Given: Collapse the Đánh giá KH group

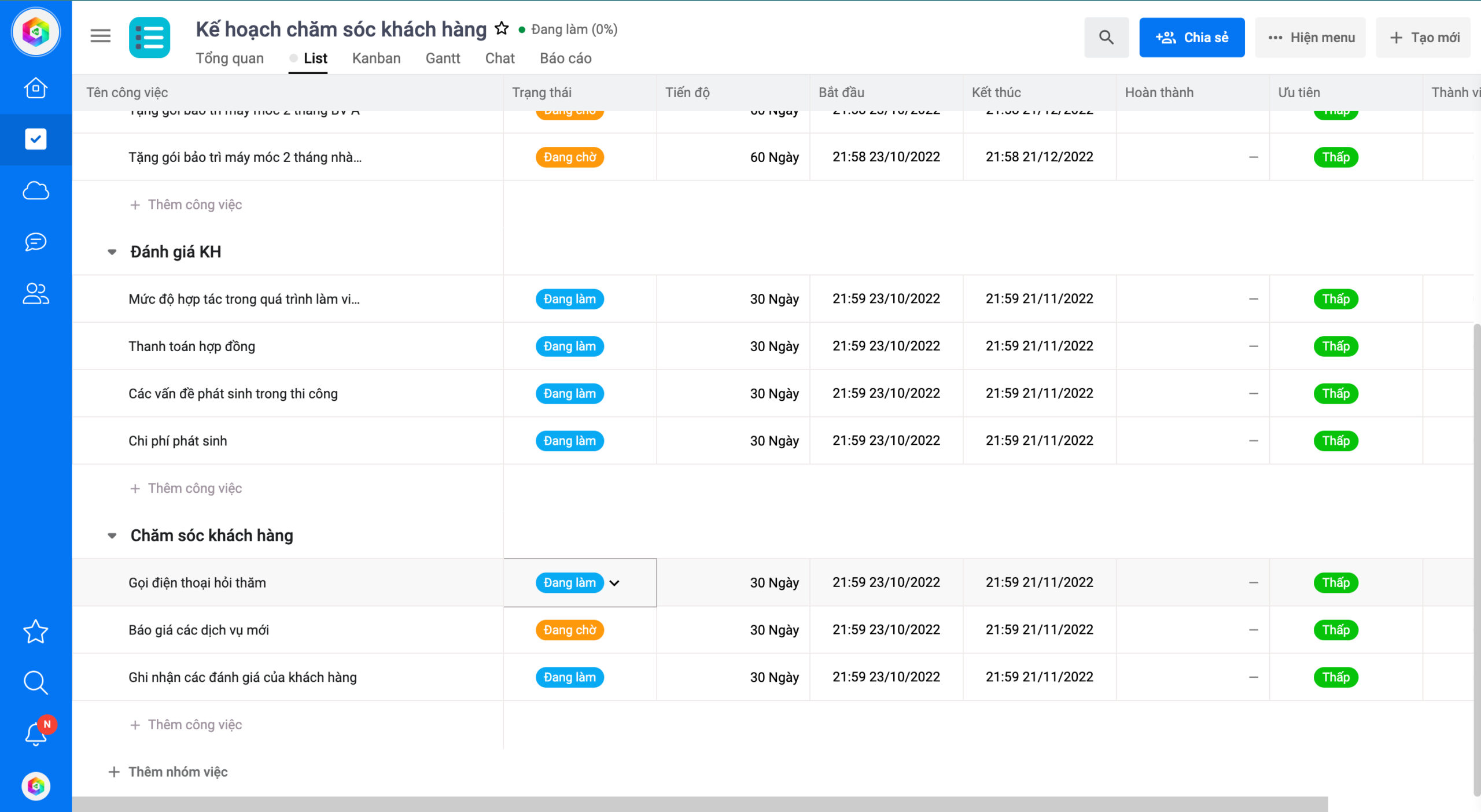Looking at the screenshot, I should pyautogui.click(x=112, y=252).
